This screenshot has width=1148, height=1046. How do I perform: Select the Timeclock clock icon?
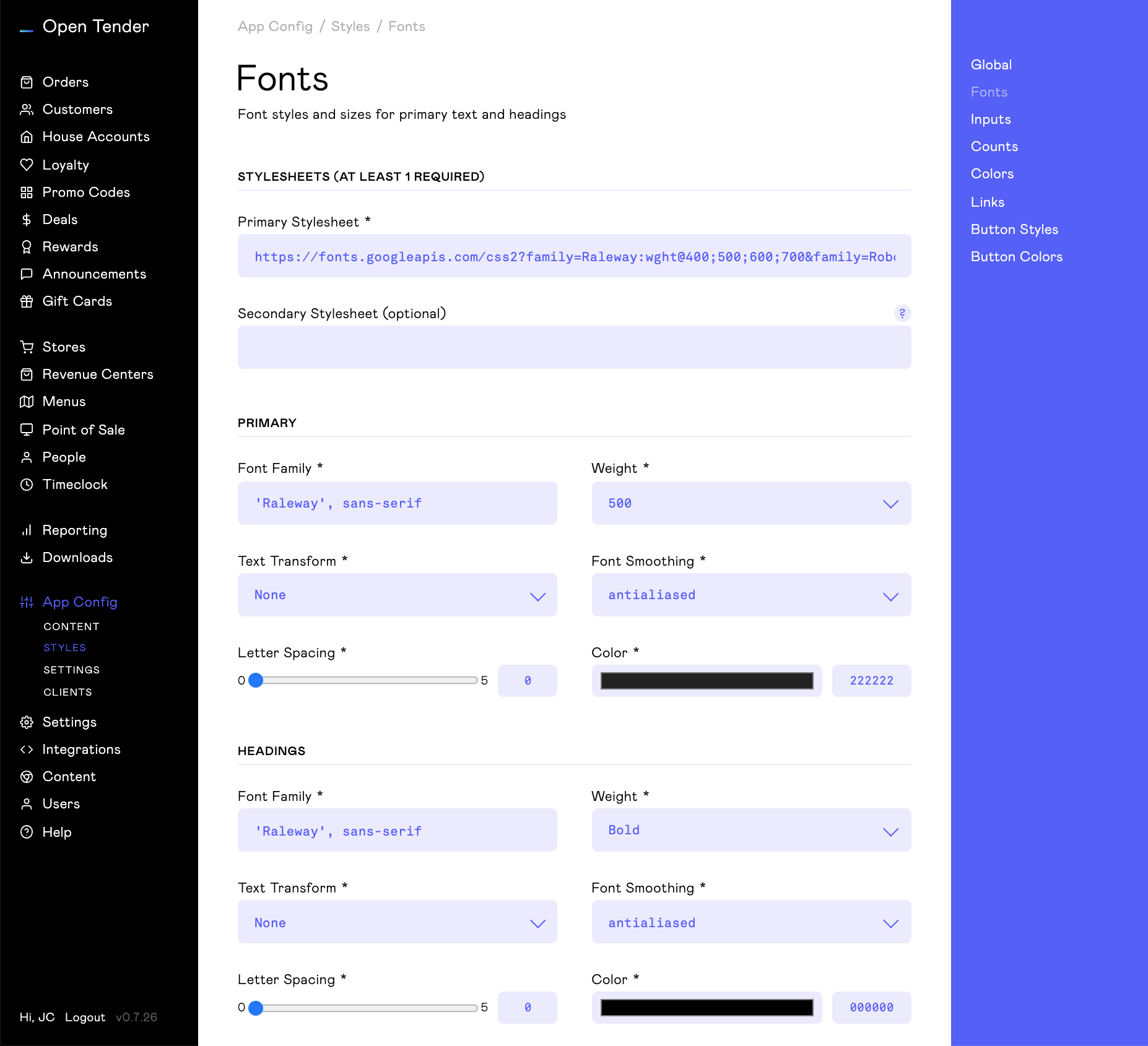[27, 485]
